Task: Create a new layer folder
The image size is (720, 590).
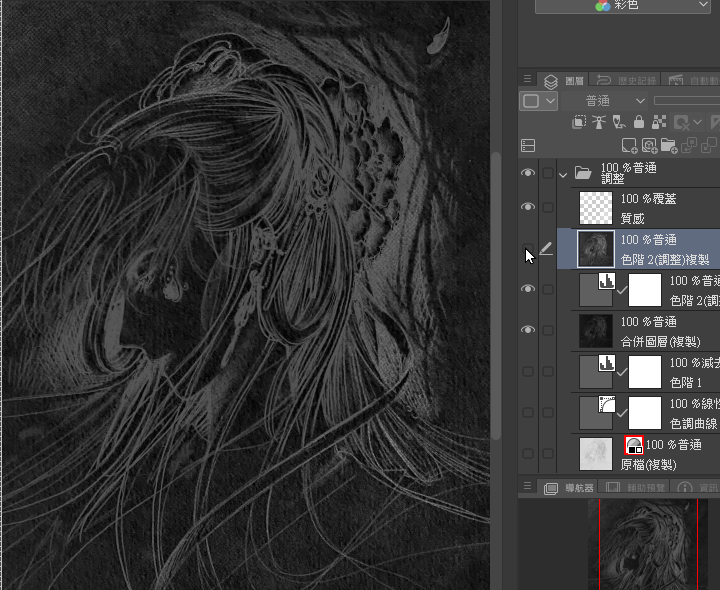Action: coord(669,146)
